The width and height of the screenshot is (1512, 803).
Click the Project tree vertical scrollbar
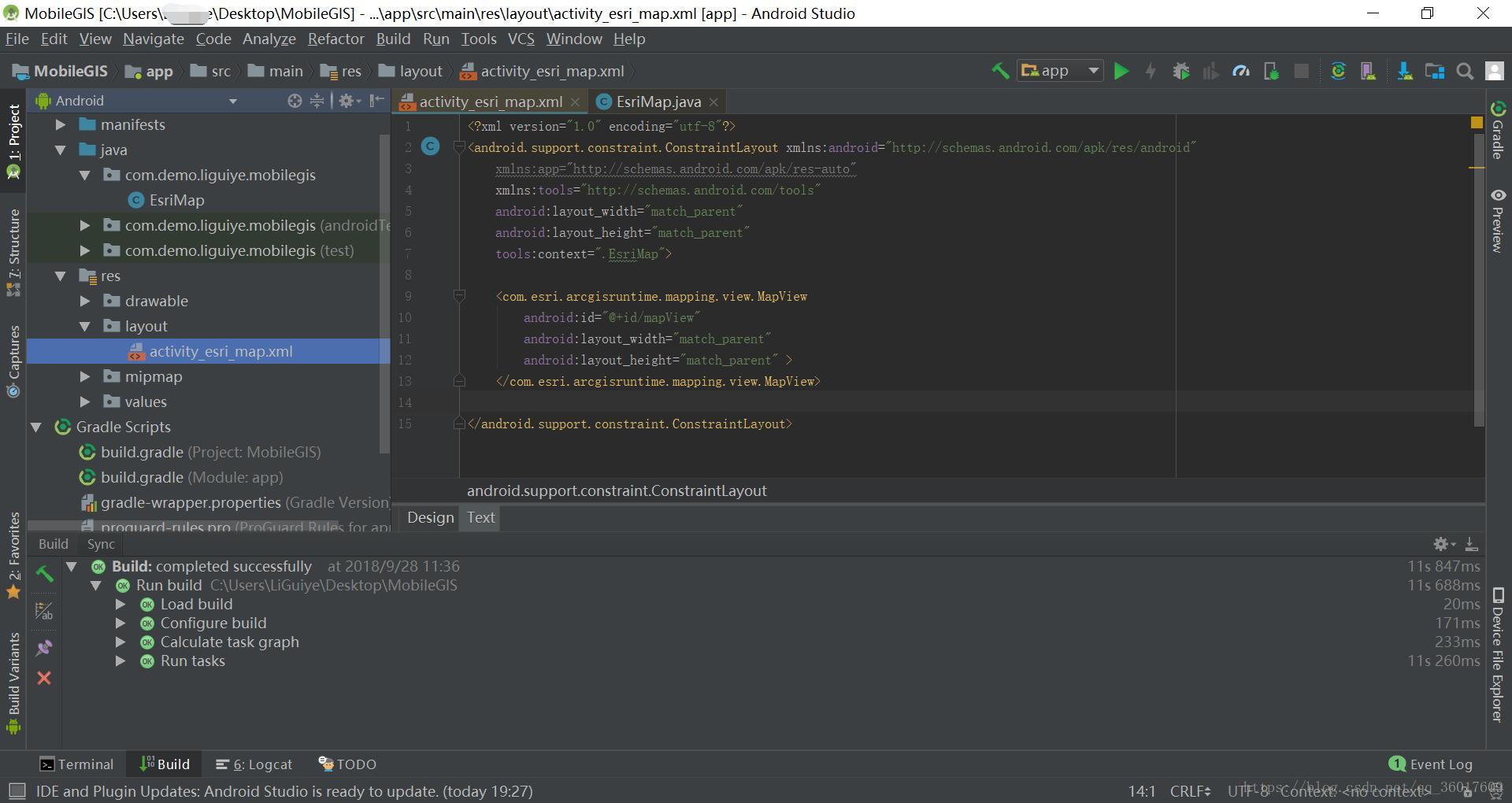click(384, 291)
